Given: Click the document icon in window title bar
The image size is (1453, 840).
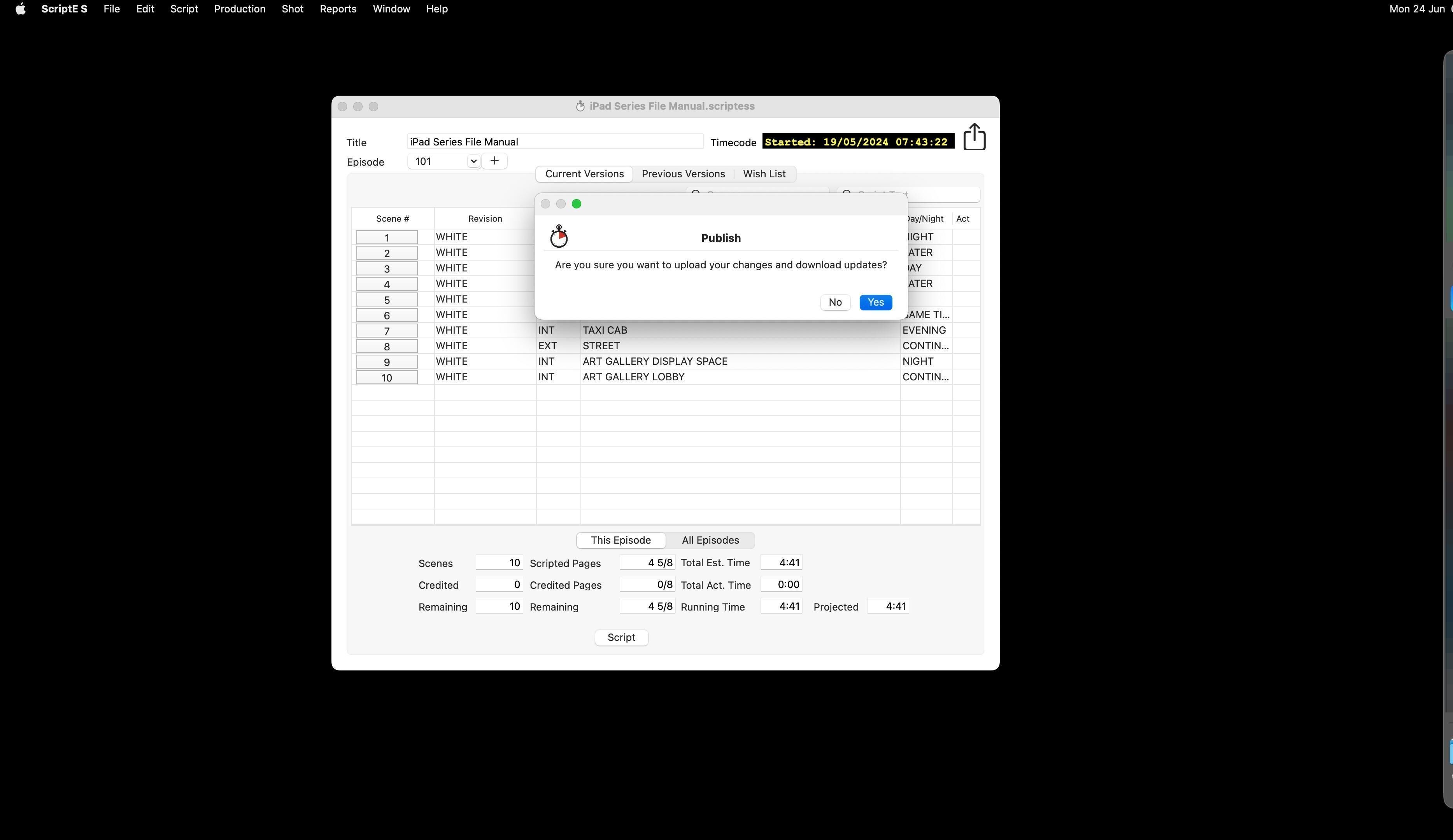Looking at the screenshot, I should coord(580,106).
